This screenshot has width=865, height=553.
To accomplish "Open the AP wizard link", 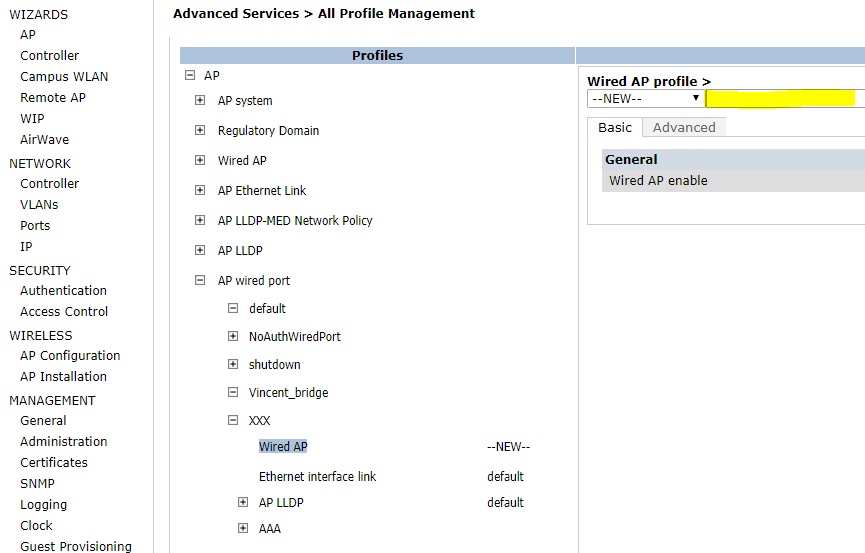I will pyautogui.click(x=28, y=35).
